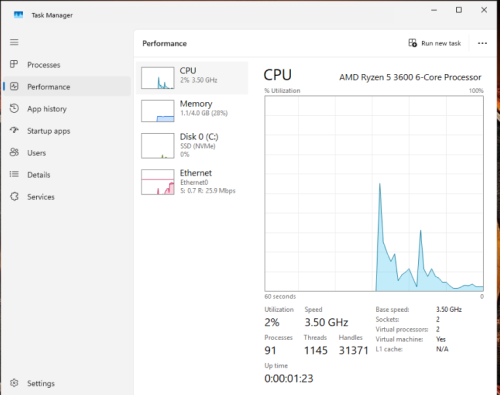
Task: Go to the Processes page
Action: pos(44,65)
